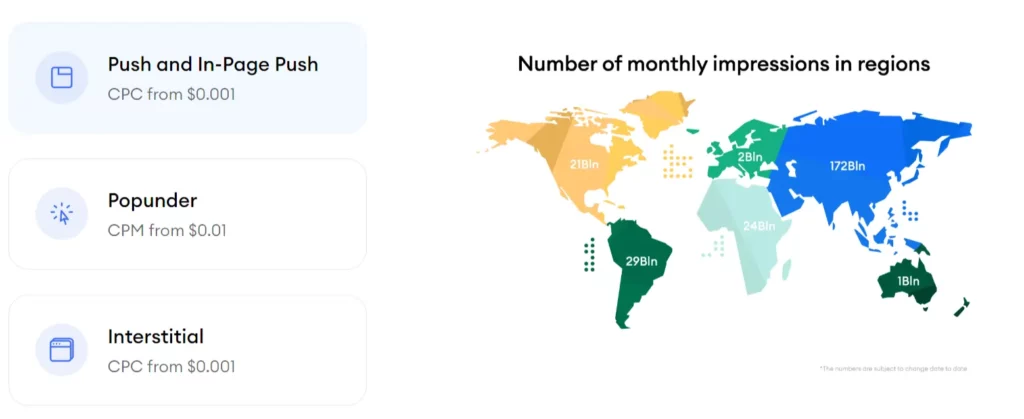Choose the Interstitial ad format title
1024x419 pixels.
155,338
